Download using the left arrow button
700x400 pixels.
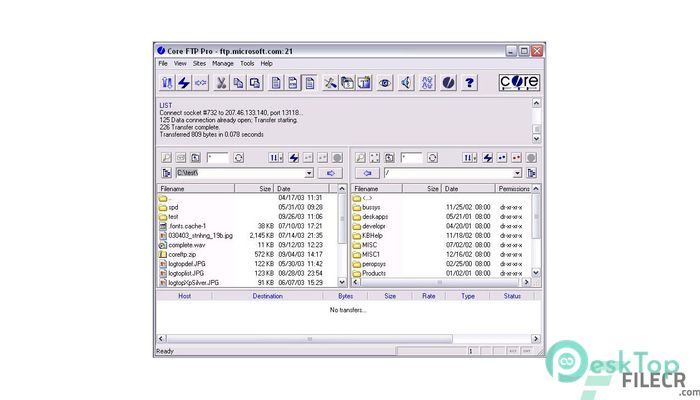click(367, 173)
